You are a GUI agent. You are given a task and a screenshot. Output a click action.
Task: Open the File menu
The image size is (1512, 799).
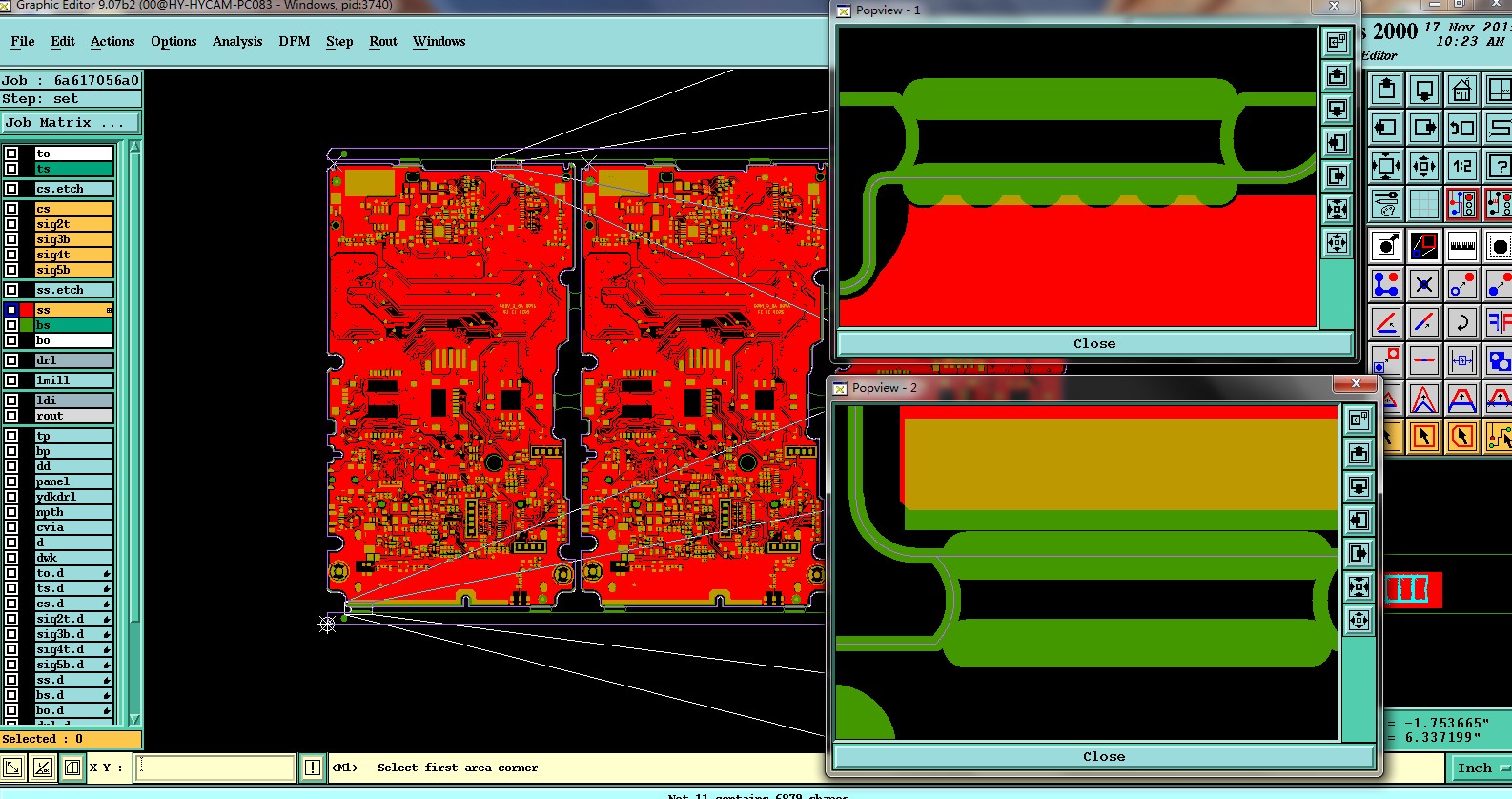coord(22,41)
